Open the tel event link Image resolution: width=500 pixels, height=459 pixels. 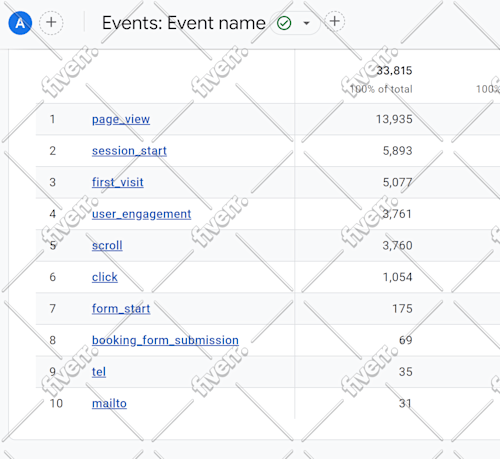tap(99, 372)
